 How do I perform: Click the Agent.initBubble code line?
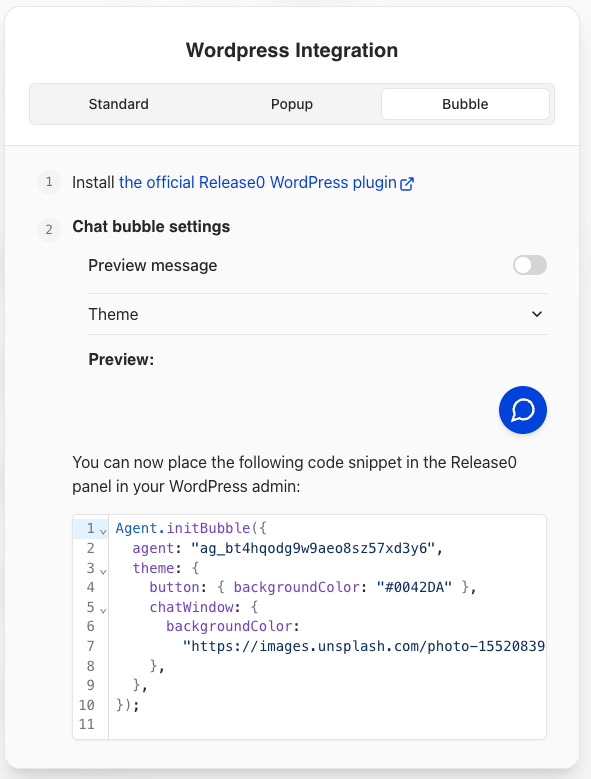point(191,528)
